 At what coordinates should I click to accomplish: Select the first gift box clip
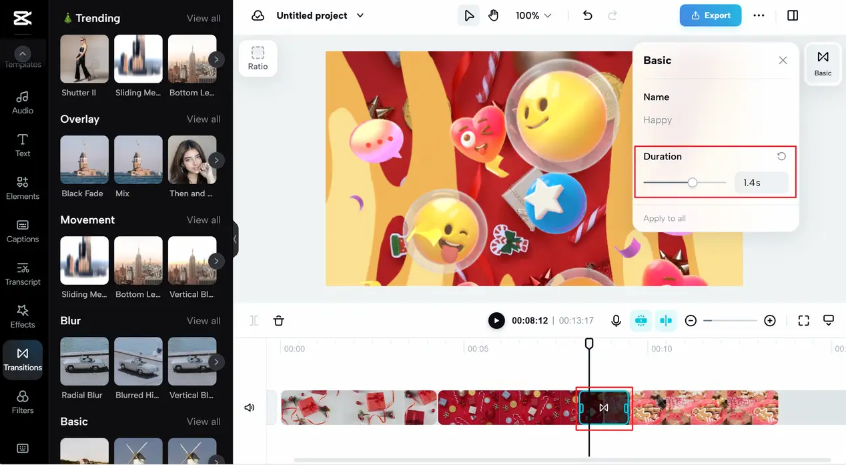359,408
